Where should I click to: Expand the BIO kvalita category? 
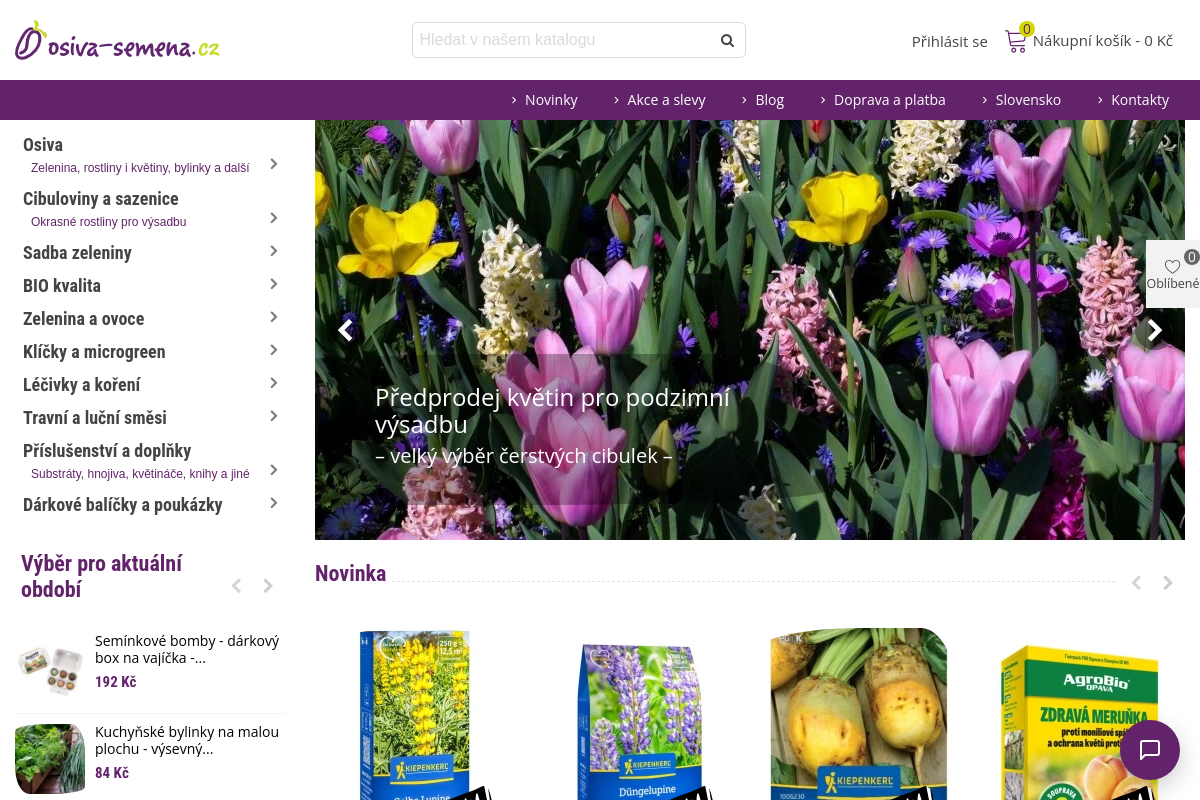pos(273,284)
